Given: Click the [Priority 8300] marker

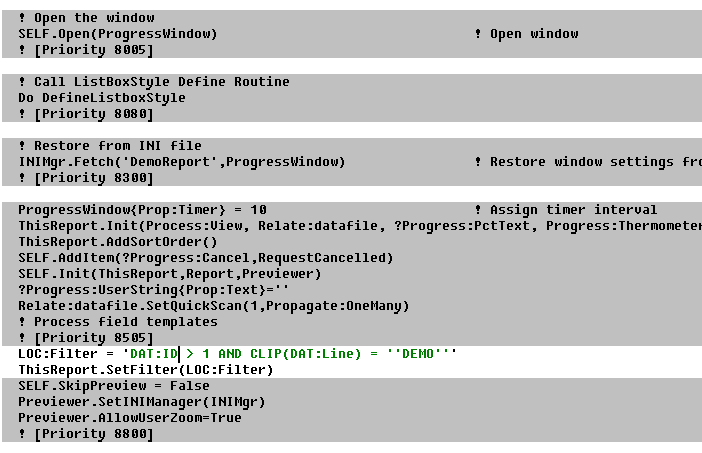Looking at the screenshot, I should tap(94, 178).
